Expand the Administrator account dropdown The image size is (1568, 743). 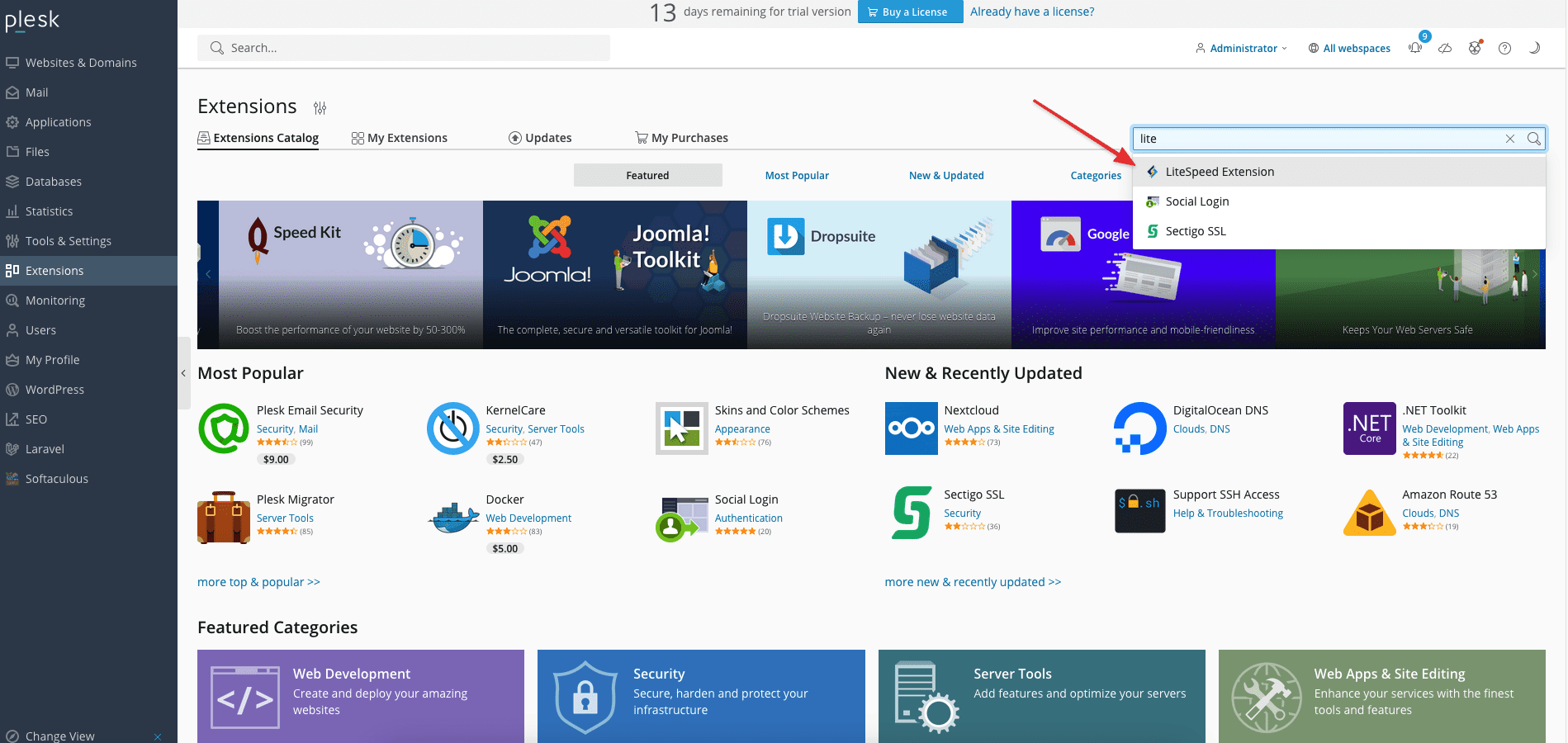[x=1242, y=49]
